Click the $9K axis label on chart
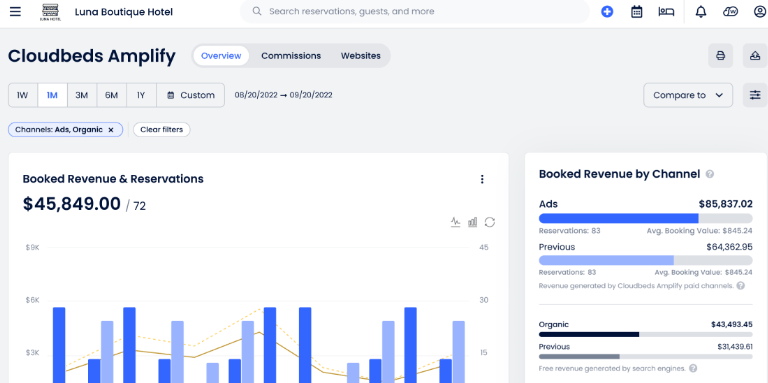768x383 pixels. (33, 248)
